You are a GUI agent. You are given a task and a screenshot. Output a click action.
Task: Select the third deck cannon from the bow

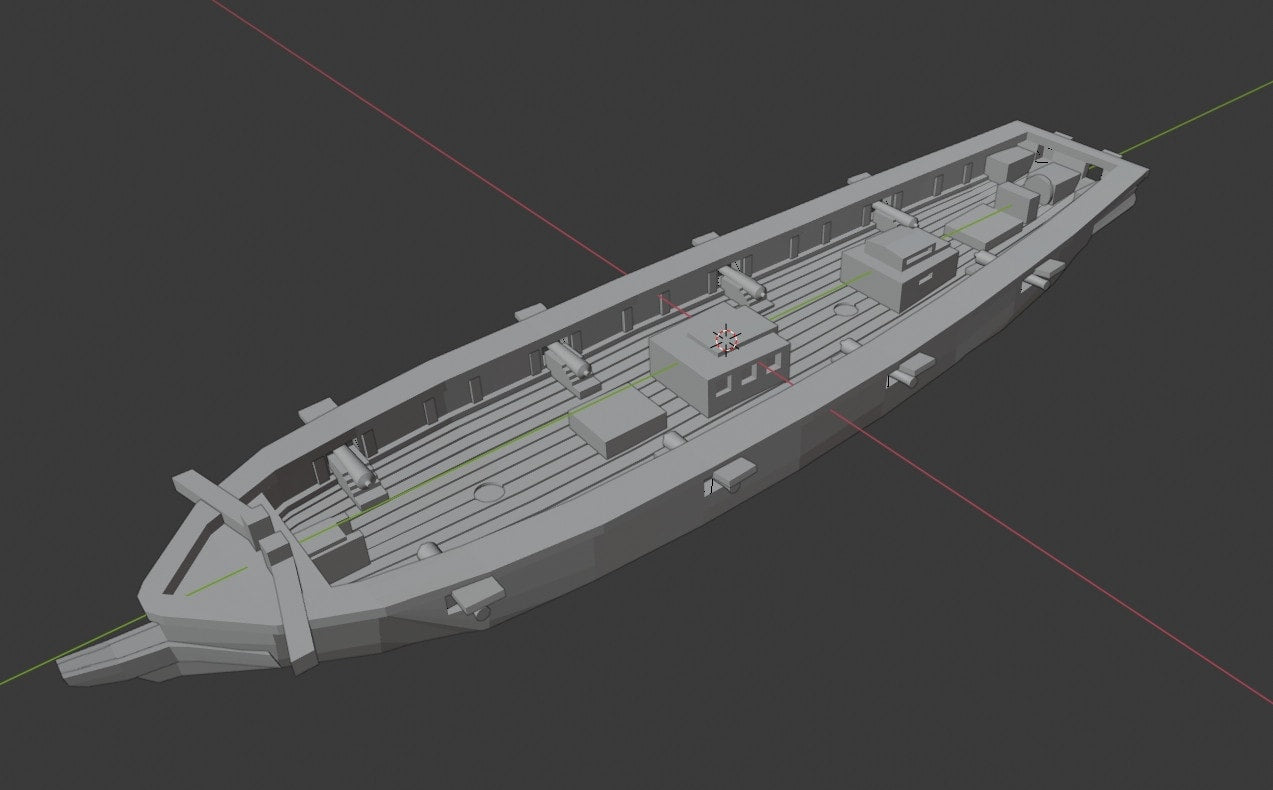(741, 284)
